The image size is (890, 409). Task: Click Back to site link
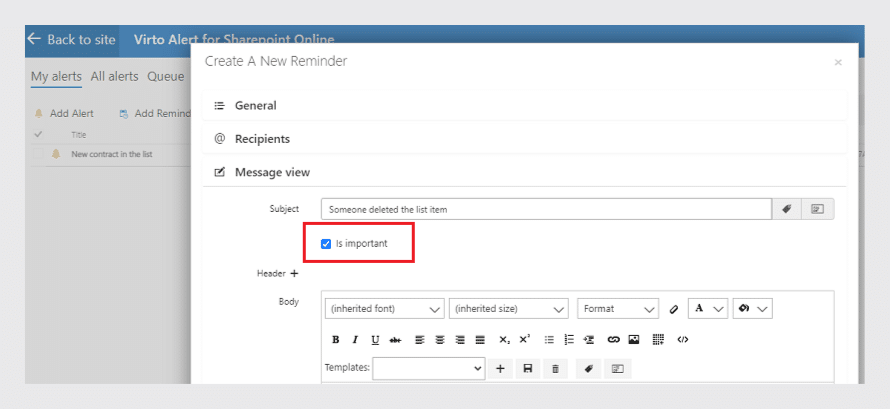72,40
